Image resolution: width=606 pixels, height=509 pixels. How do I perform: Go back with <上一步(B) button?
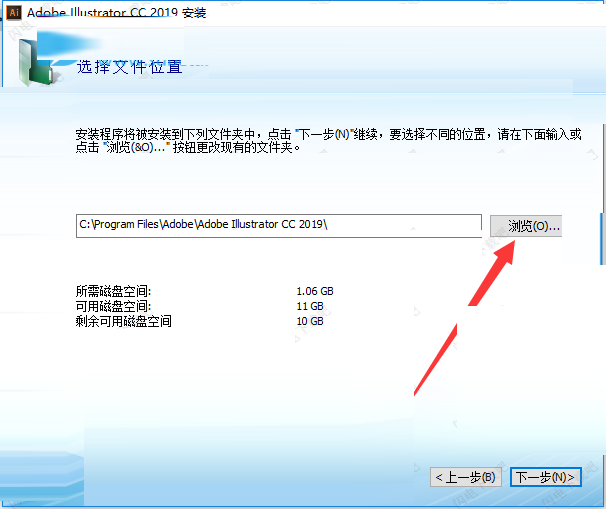click(x=466, y=477)
